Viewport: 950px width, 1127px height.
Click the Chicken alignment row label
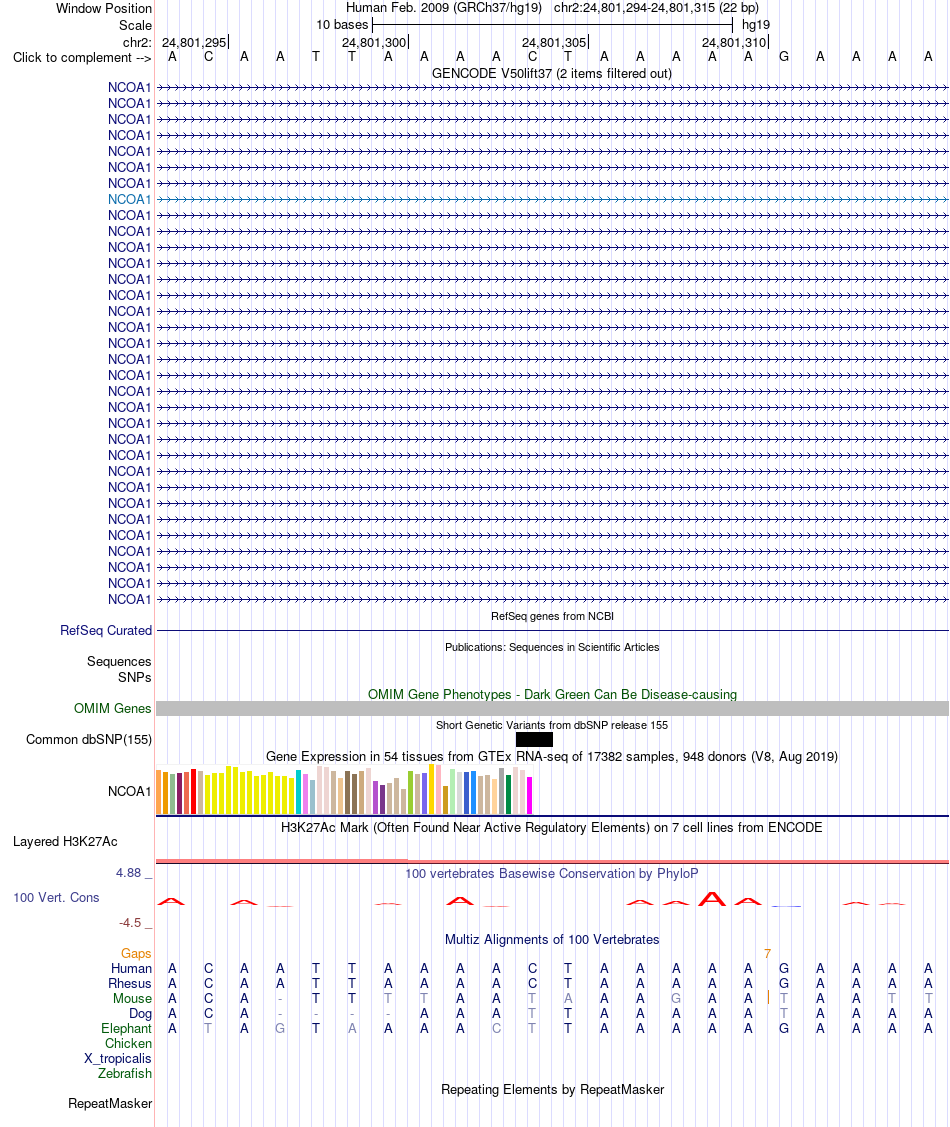pos(128,1044)
